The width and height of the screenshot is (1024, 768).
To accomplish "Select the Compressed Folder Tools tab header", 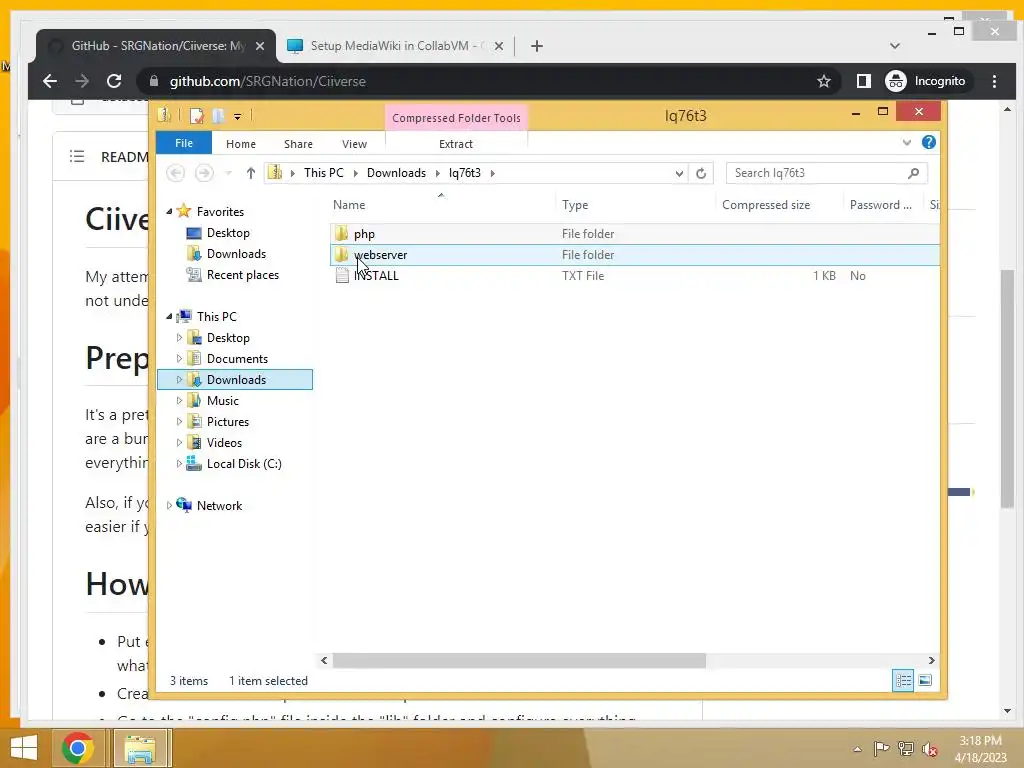I will pos(456,118).
